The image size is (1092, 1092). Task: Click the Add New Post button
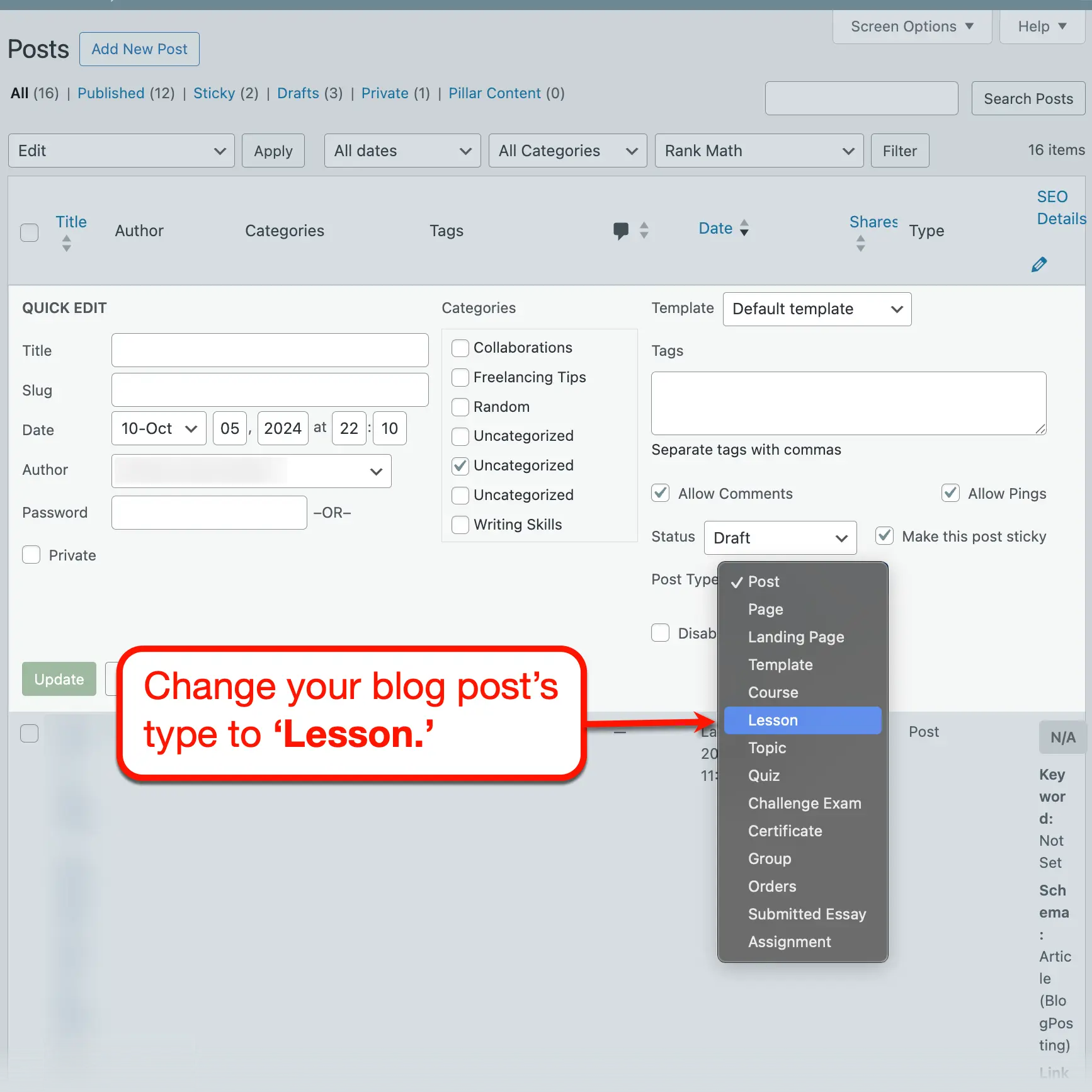139,49
